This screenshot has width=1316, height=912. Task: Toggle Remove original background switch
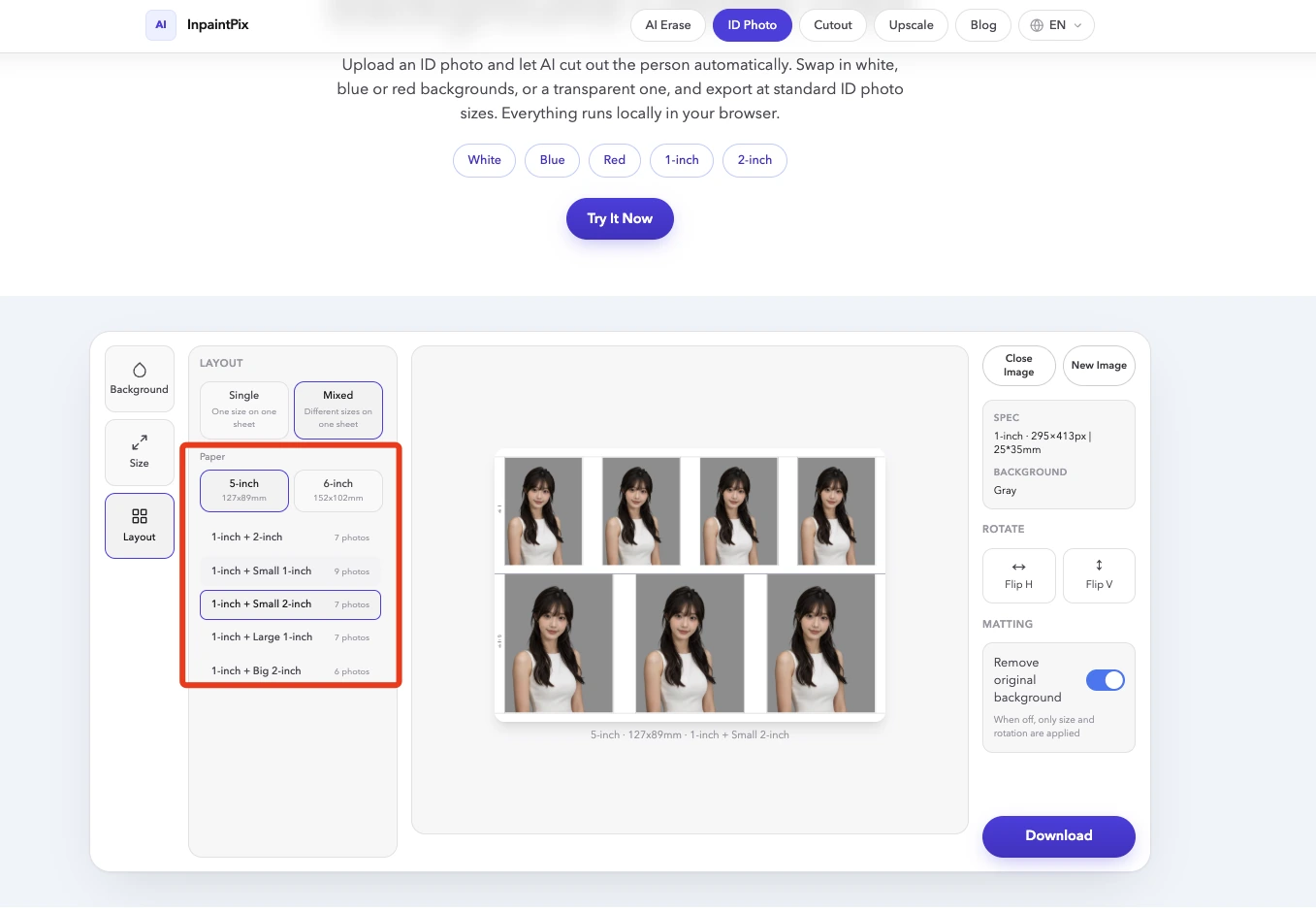(x=1105, y=680)
